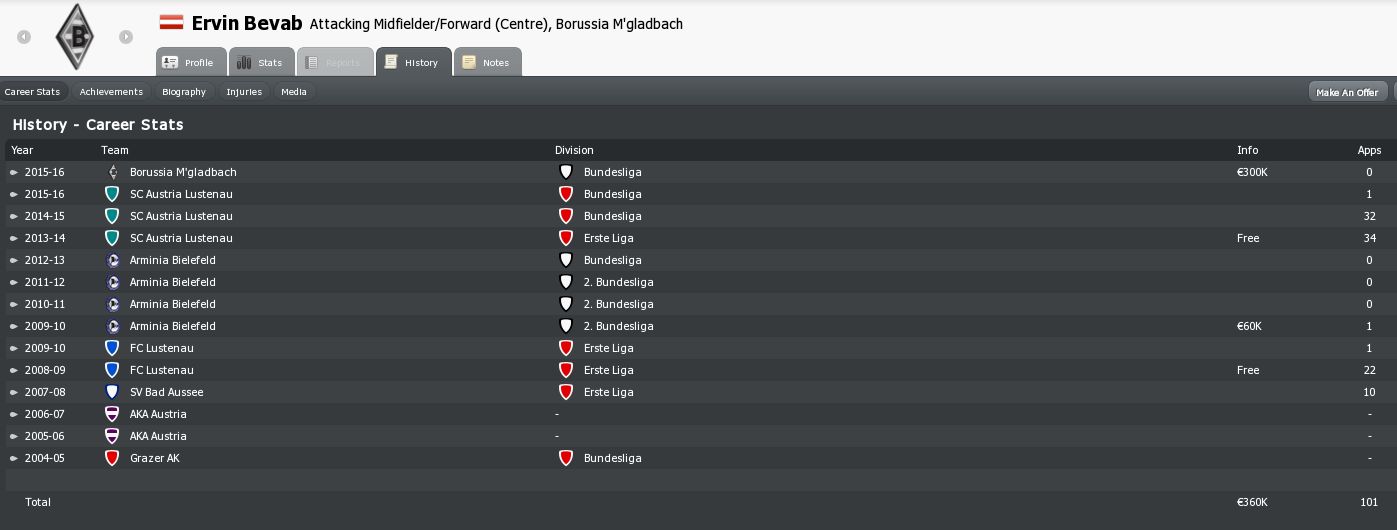Open the Stats tab
This screenshot has width=1397, height=530.
(262, 62)
